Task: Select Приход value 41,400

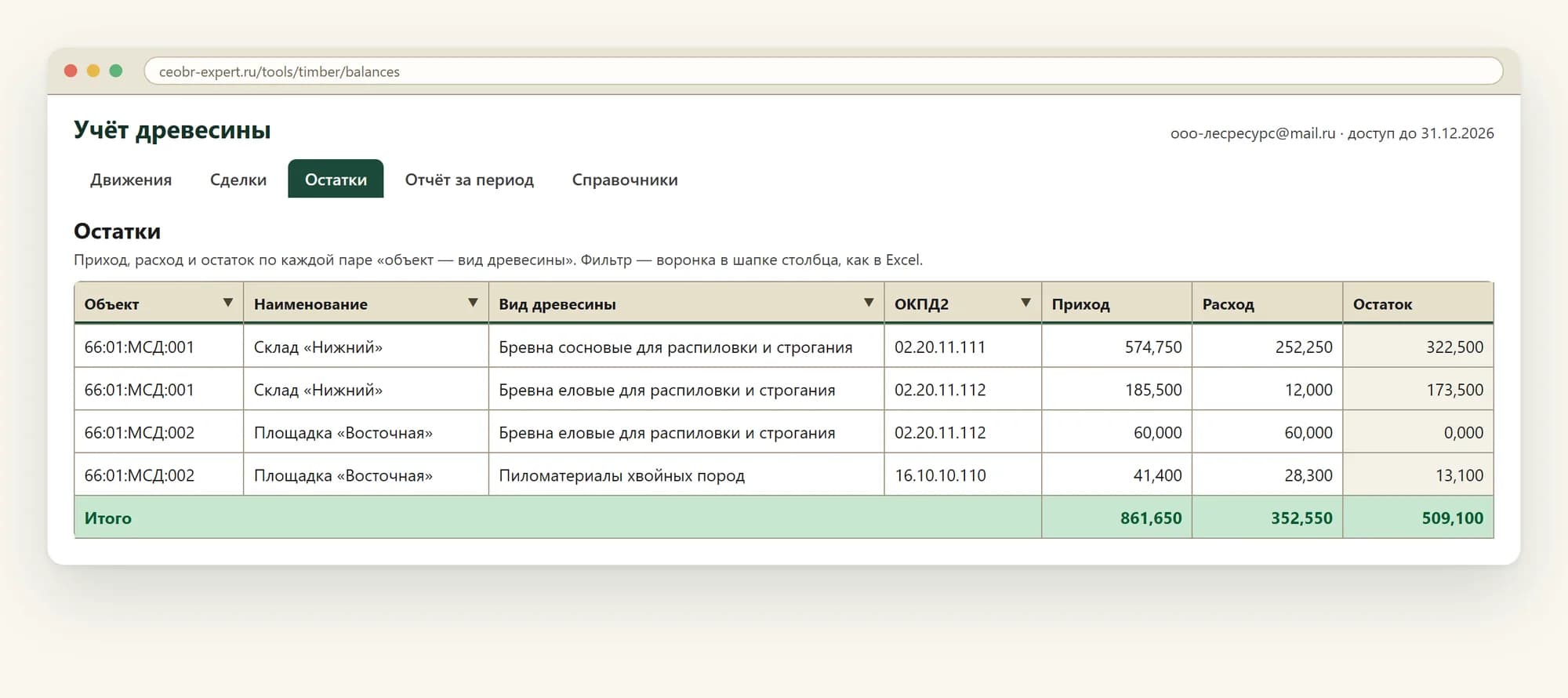Action: click(x=1116, y=475)
